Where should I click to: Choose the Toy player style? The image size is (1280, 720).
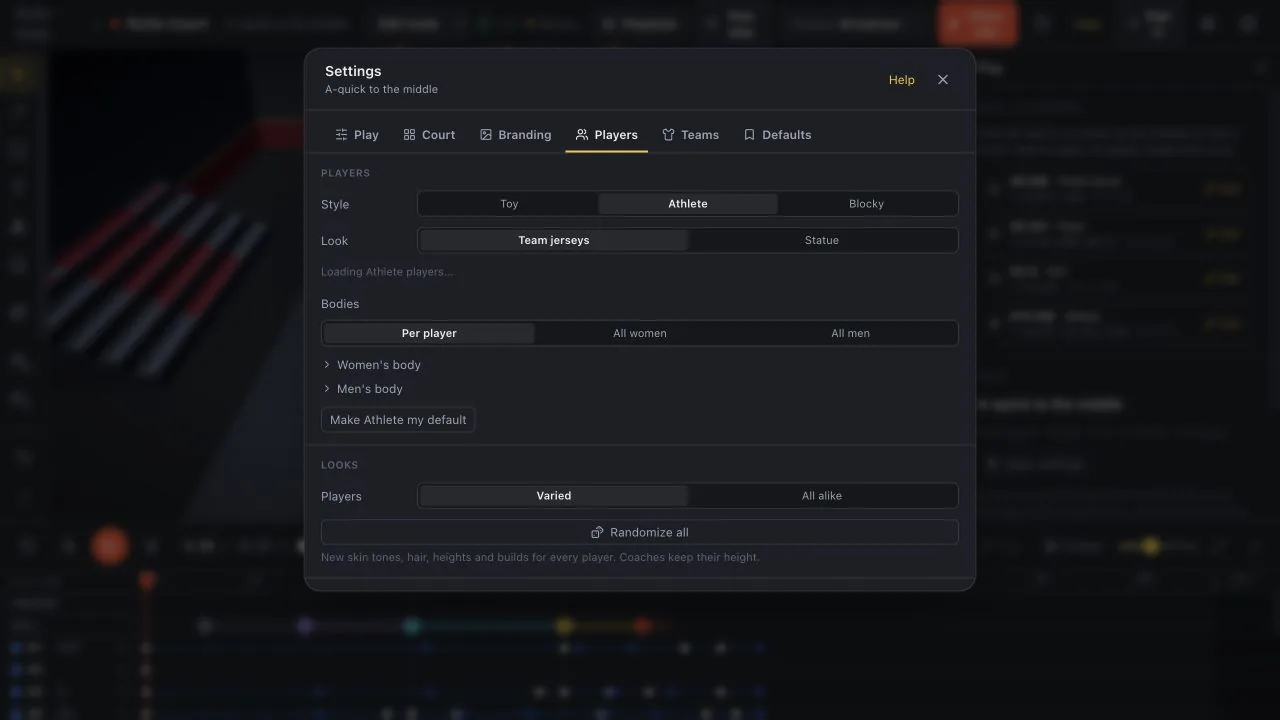[509, 204]
